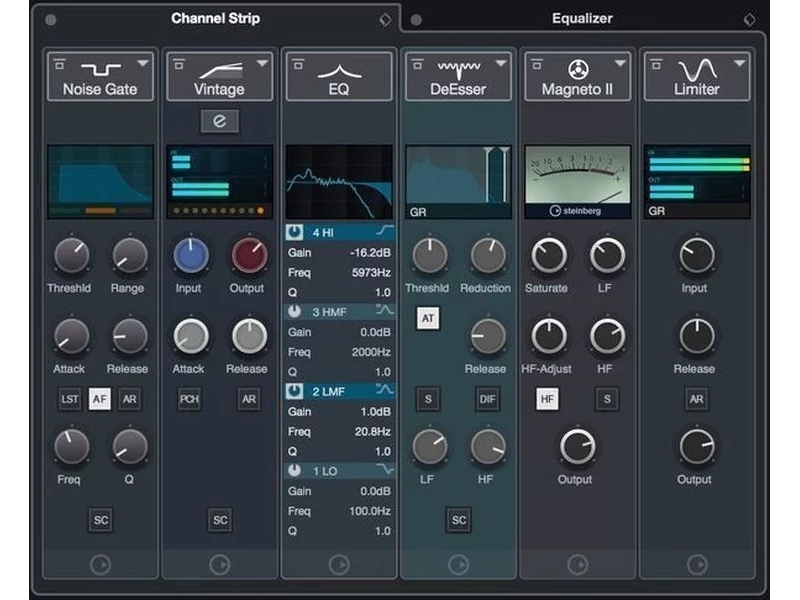Screen dimensions: 800x600
Task: Click the DeEsser module handle icon
Action: 418,65
